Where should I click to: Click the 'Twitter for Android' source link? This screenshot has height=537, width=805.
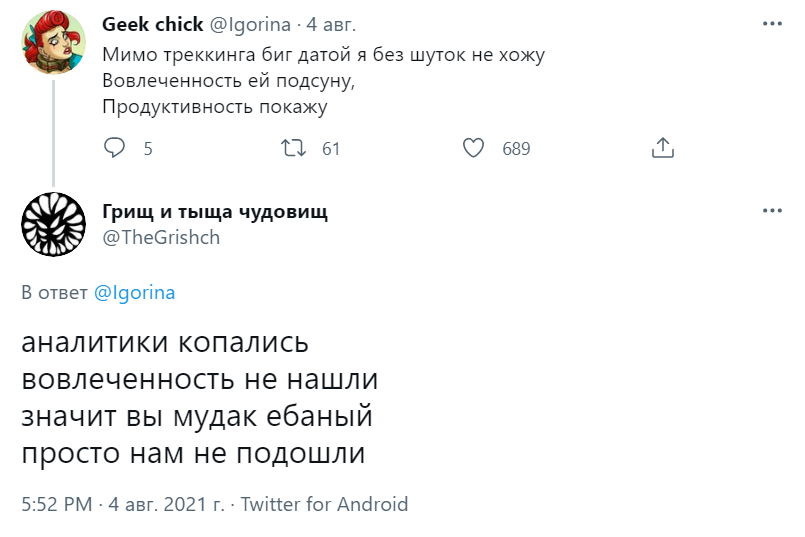point(324,504)
